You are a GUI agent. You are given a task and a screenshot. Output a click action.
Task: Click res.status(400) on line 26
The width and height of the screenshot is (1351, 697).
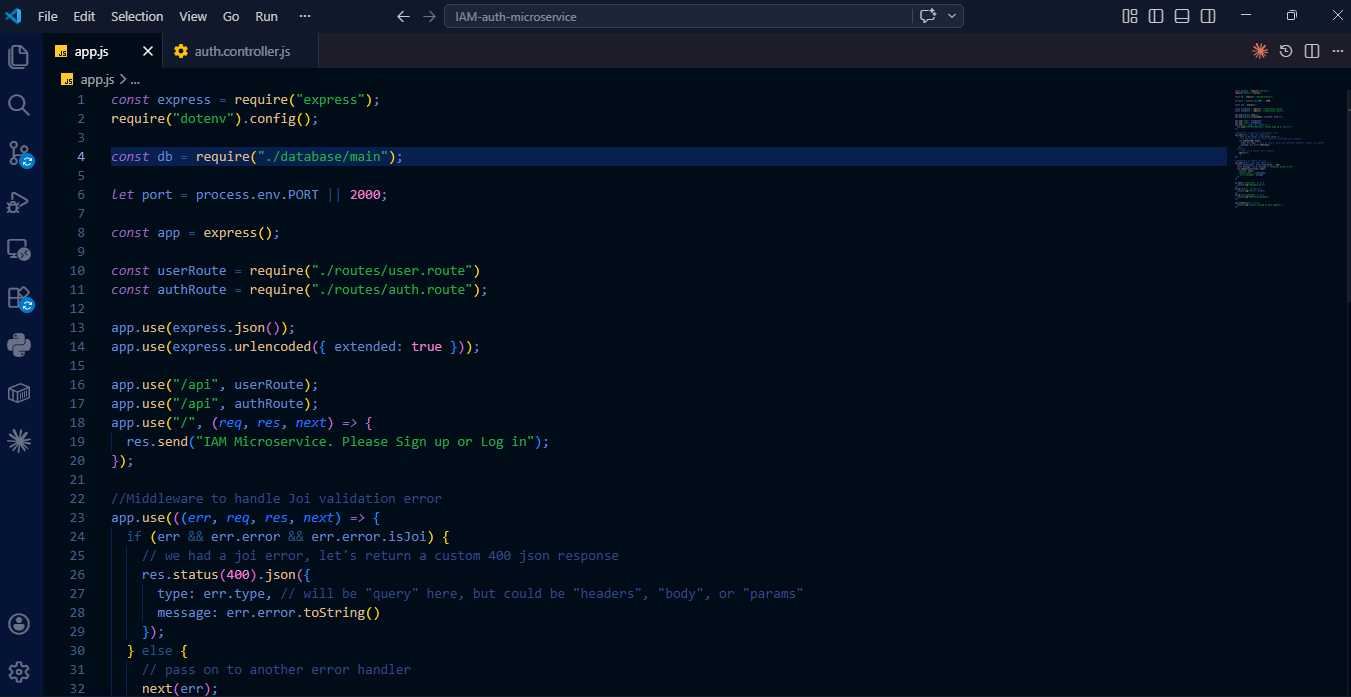pos(199,575)
